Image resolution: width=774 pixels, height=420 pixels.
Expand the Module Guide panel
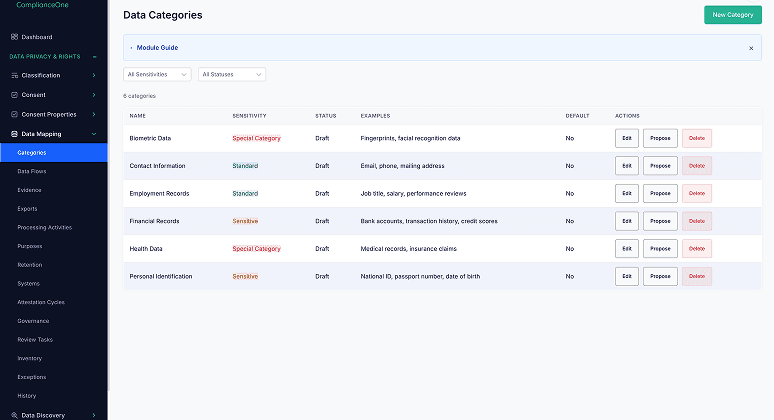coord(157,48)
